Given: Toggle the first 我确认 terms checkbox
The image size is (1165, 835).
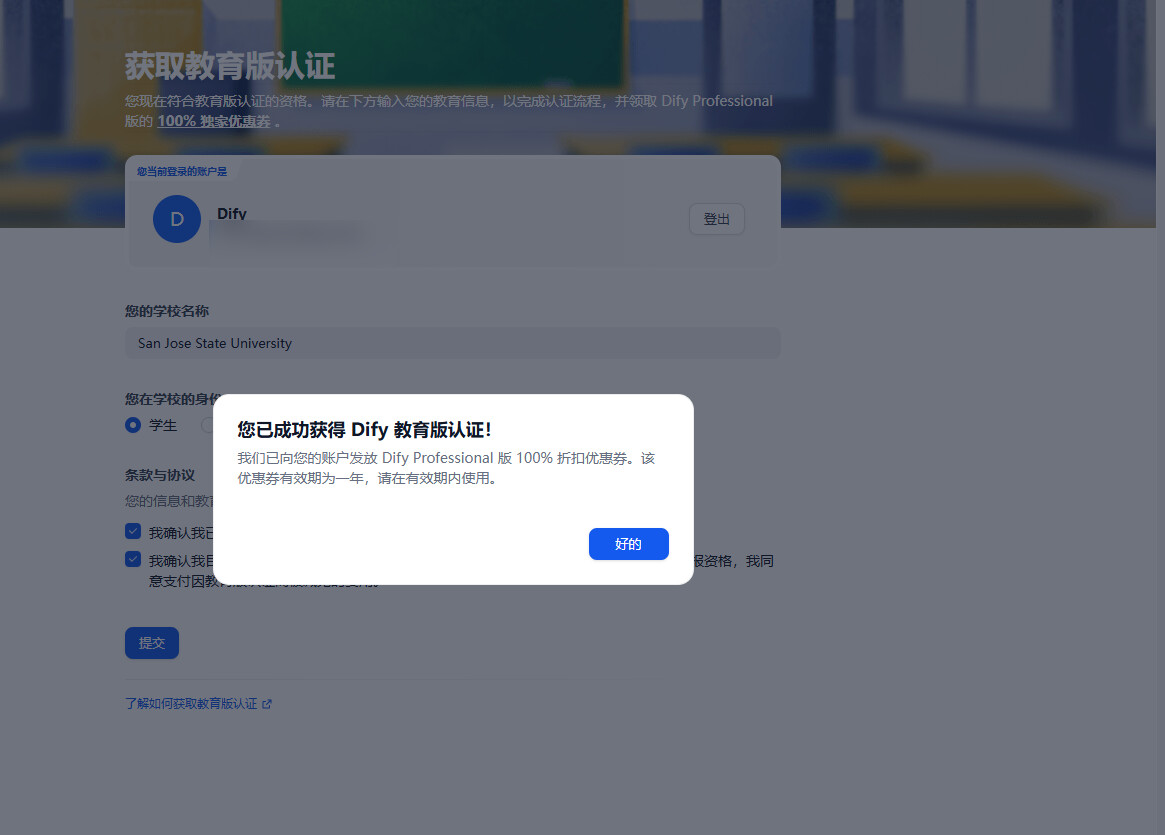Looking at the screenshot, I should coord(133,532).
